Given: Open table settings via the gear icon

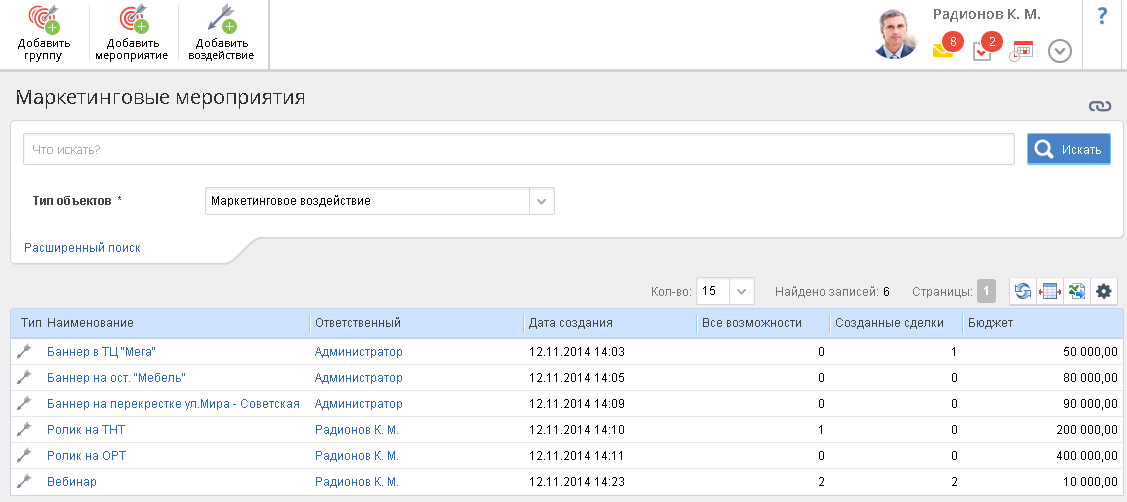Looking at the screenshot, I should [1104, 291].
